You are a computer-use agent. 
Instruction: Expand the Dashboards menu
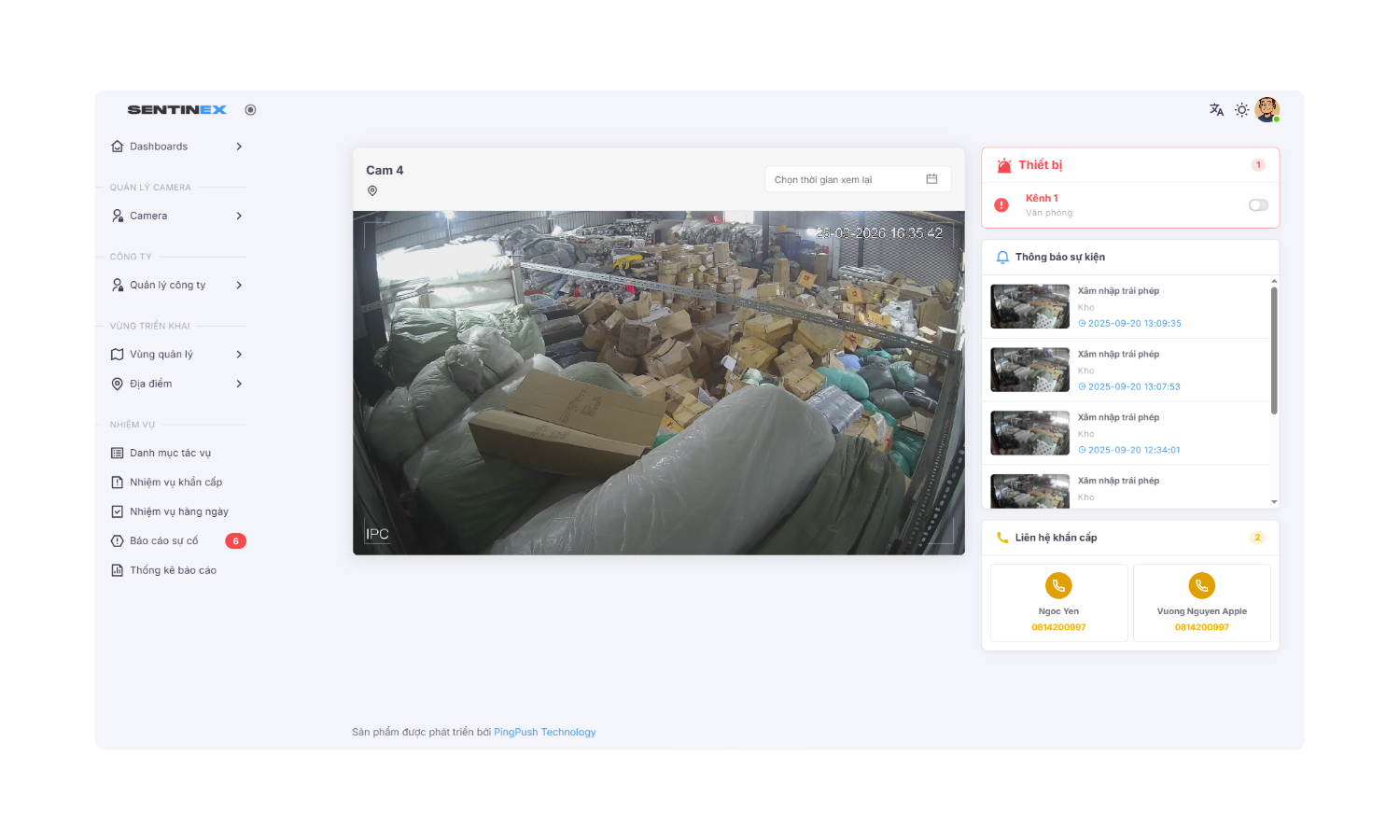pos(177,147)
